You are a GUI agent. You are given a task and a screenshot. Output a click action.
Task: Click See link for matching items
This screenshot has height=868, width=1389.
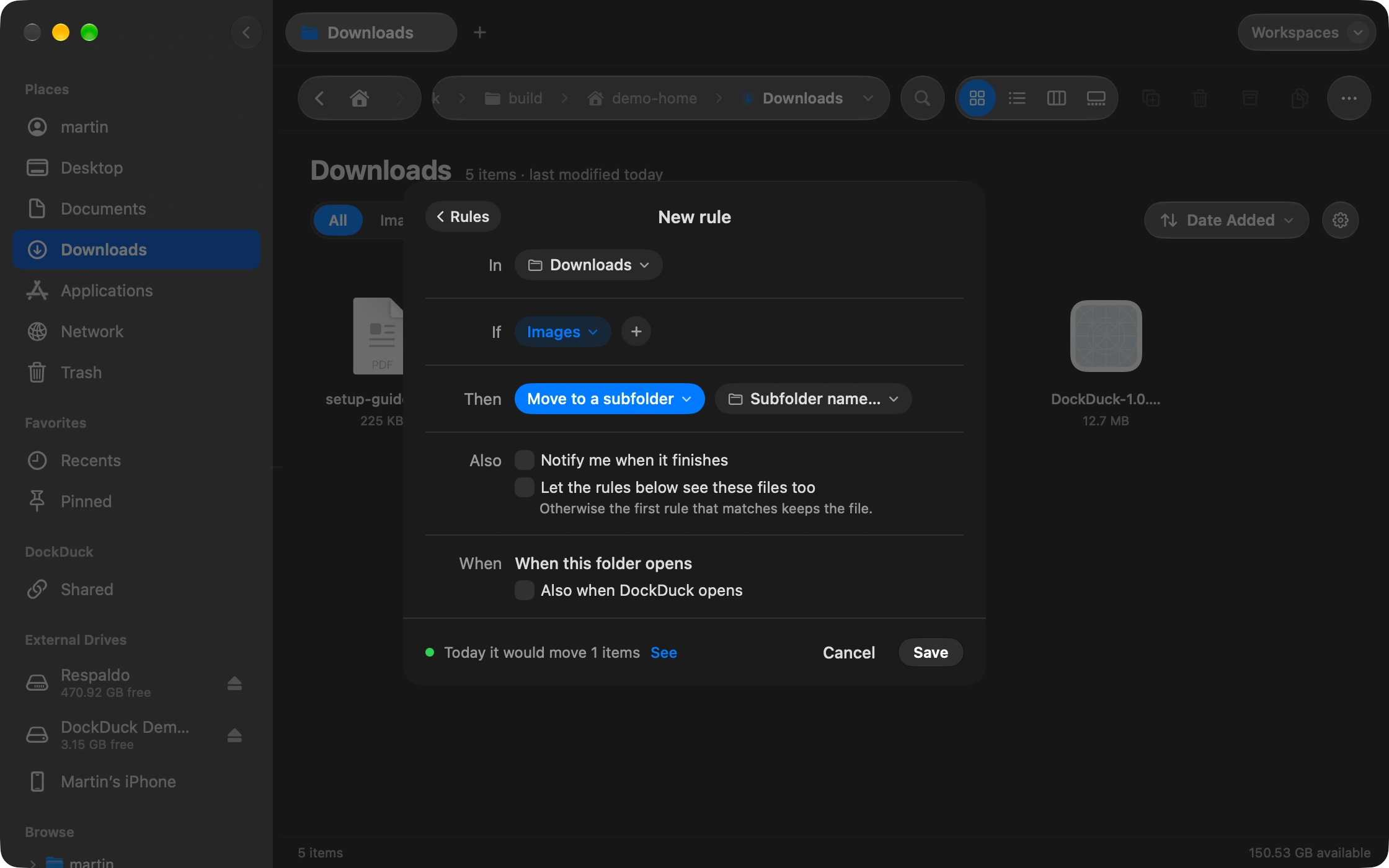pyautogui.click(x=663, y=652)
